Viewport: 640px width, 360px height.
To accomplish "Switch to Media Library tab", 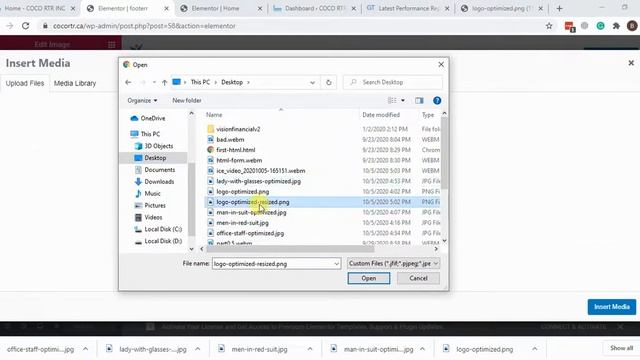I will click(x=75, y=83).
